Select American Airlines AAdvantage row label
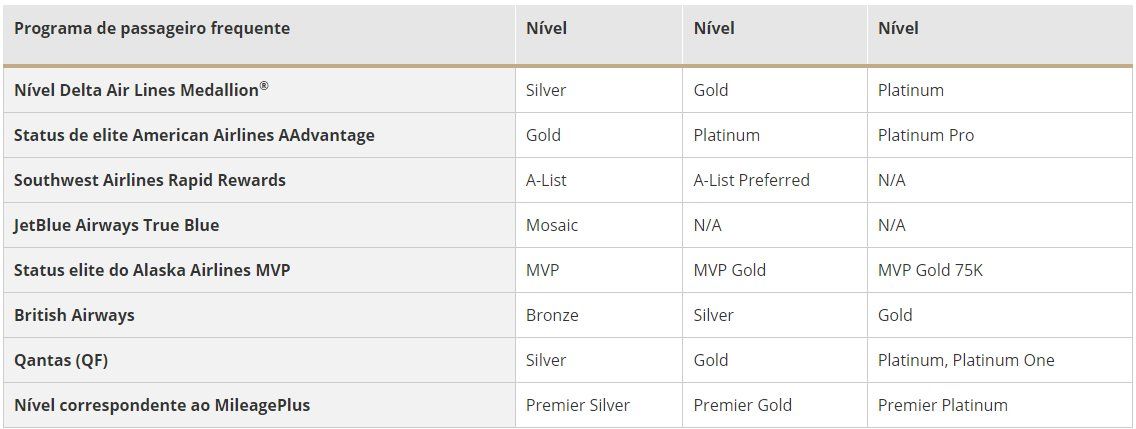Viewport: 1136px width, 429px height. click(194, 136)
